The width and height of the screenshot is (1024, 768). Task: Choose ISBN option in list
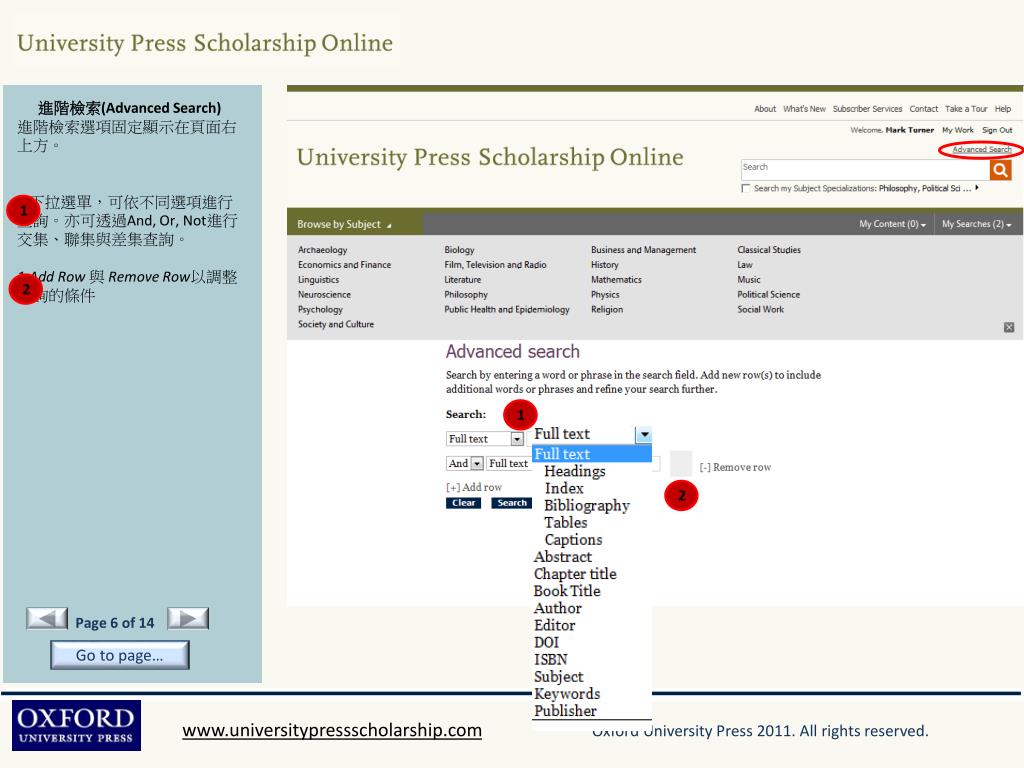click(551, 660)
